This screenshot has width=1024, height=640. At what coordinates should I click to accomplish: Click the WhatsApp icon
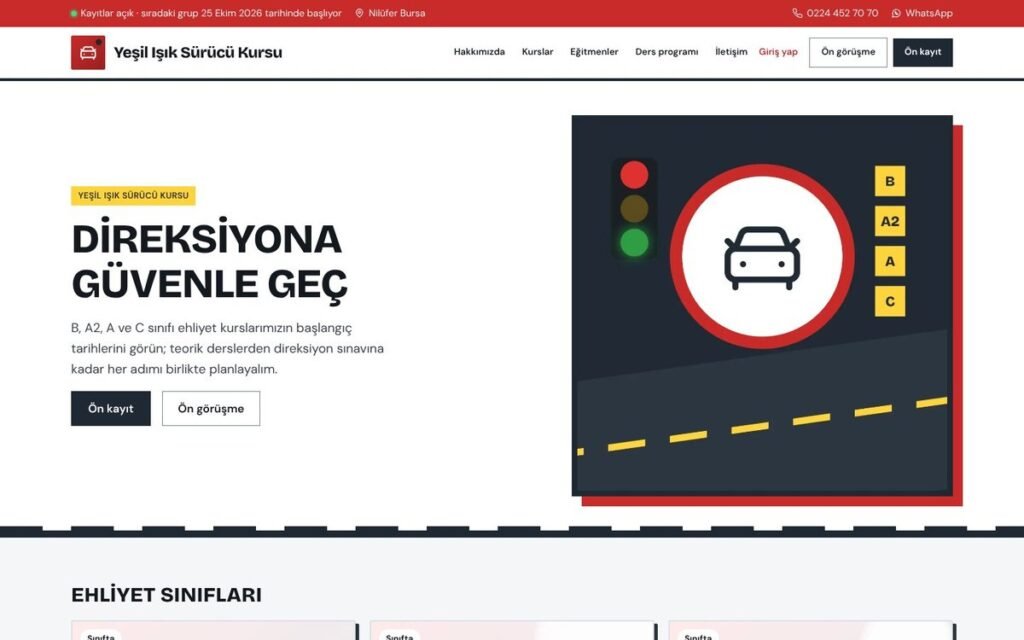(x=896, y=13)
